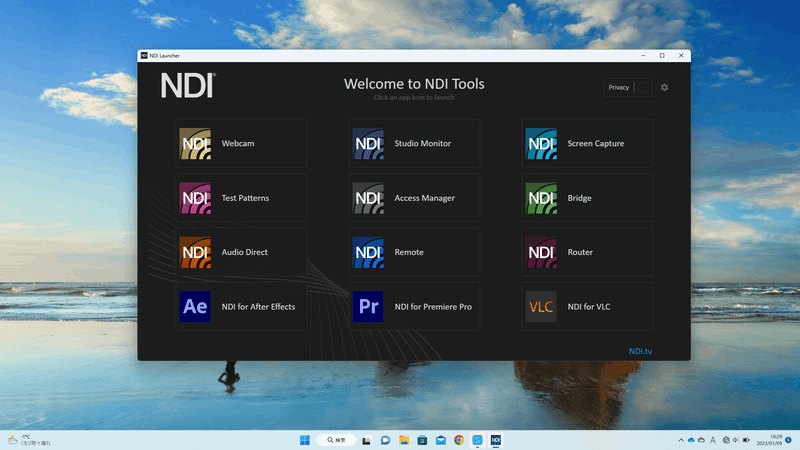Open the Windows Start menu
Image resolution: width=800 pixels, height=450 pixels.
click(305, 440)
